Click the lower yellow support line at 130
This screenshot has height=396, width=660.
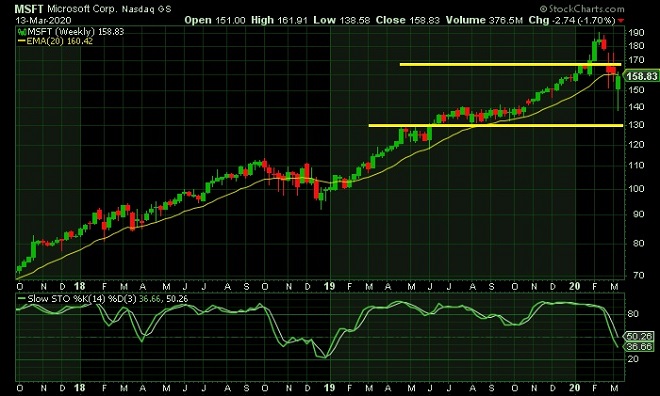pos(496,125)
